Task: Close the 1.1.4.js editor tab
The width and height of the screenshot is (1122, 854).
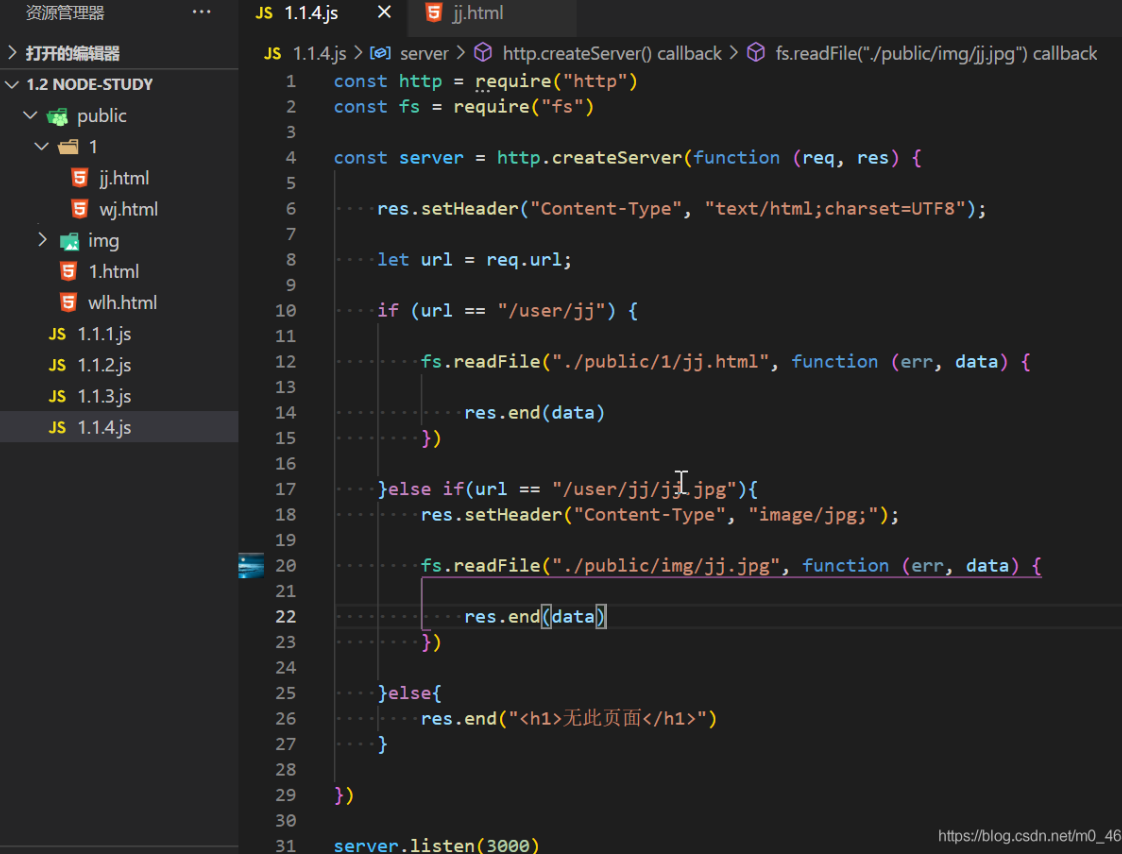Action: tap(384, 13)
